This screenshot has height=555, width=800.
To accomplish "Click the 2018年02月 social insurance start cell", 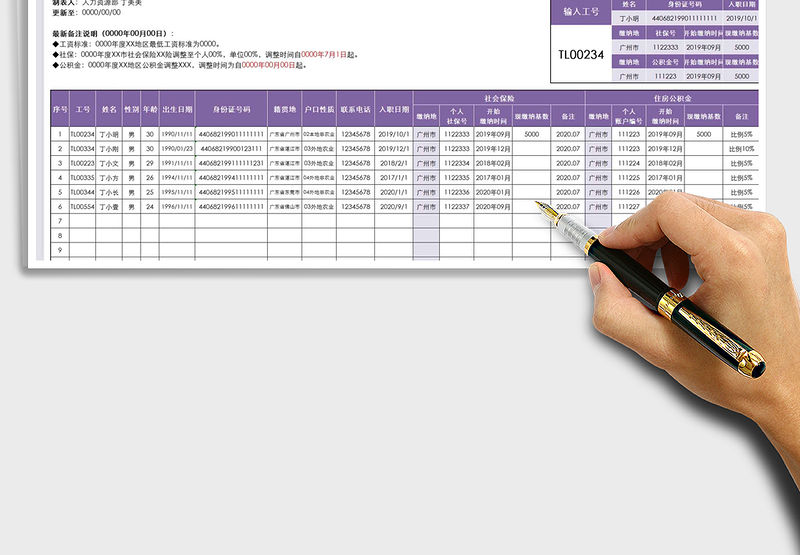I will 494,163.
